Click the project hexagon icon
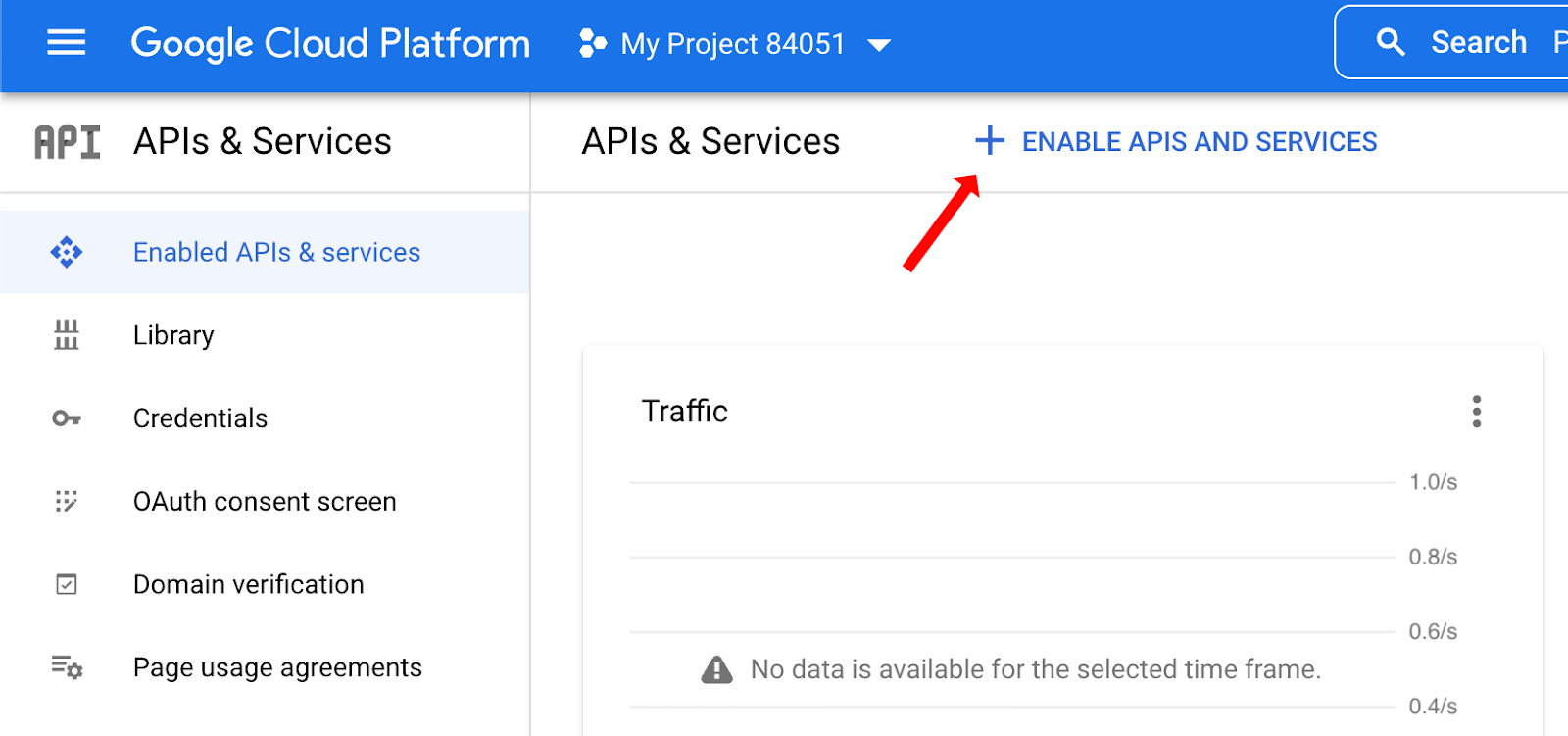 (593, 44)
